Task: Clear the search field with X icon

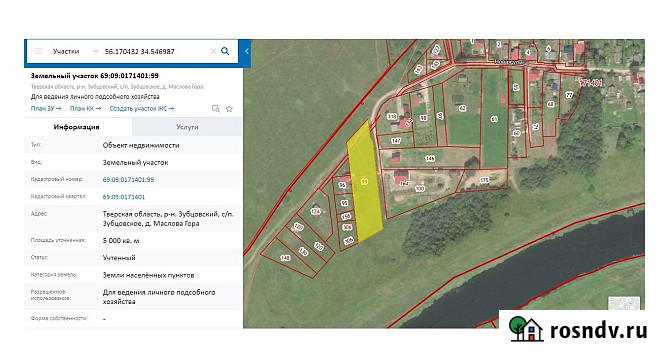Action: tap(213, 51)
